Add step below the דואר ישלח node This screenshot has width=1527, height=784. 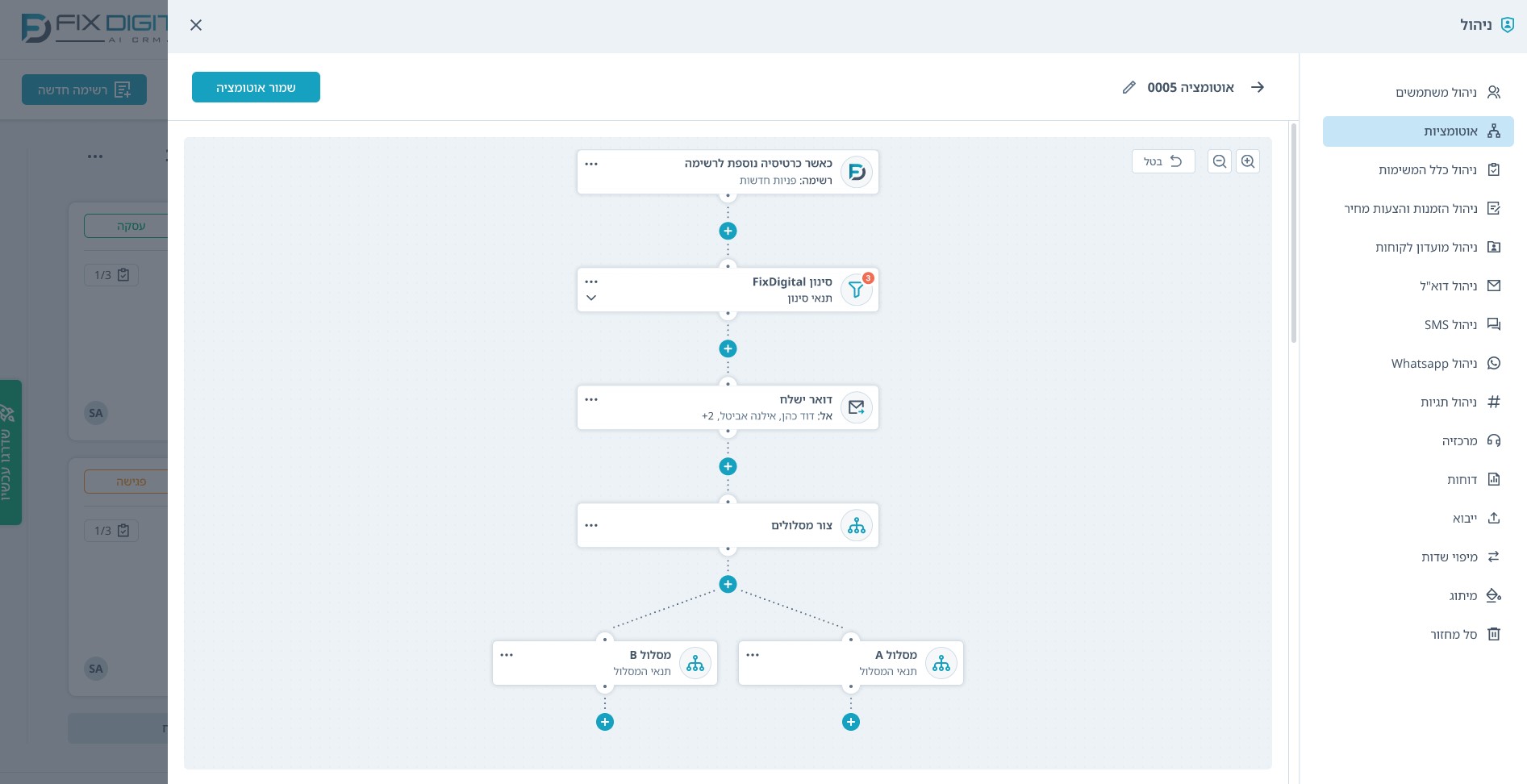pyautogui.click(x=728, y=466)
